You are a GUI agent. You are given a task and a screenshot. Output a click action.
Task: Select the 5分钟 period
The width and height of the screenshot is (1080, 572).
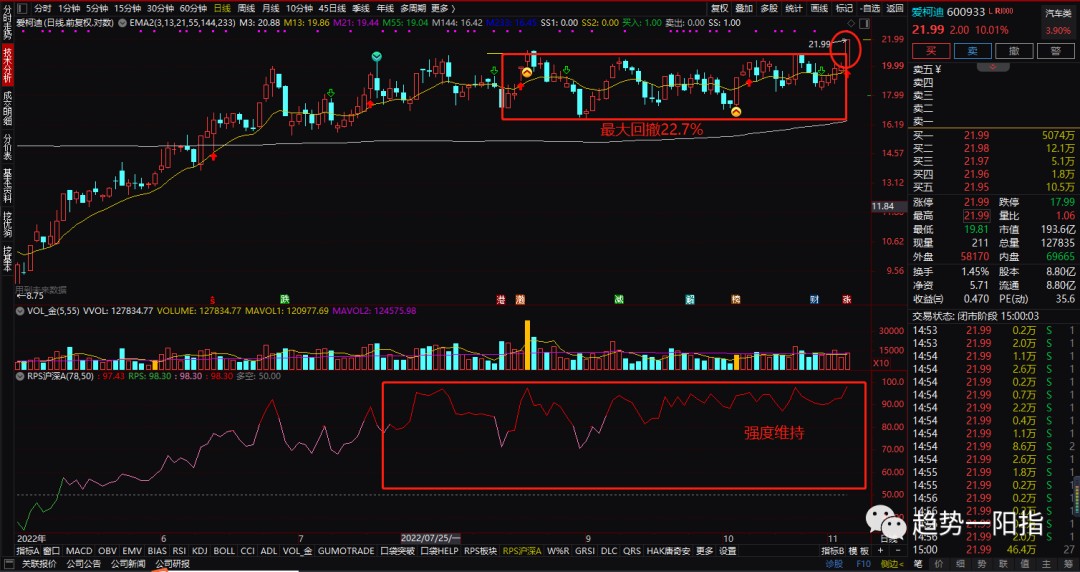coord(96,8)
